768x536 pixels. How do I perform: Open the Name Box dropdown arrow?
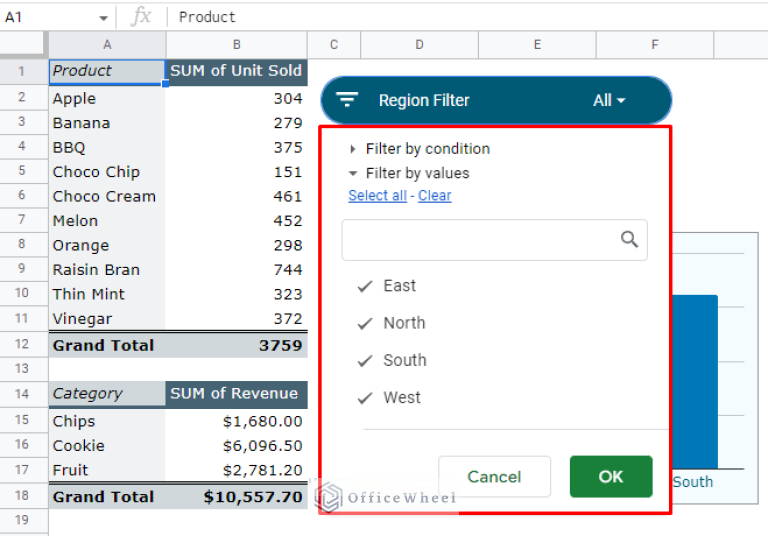point(103,18)
